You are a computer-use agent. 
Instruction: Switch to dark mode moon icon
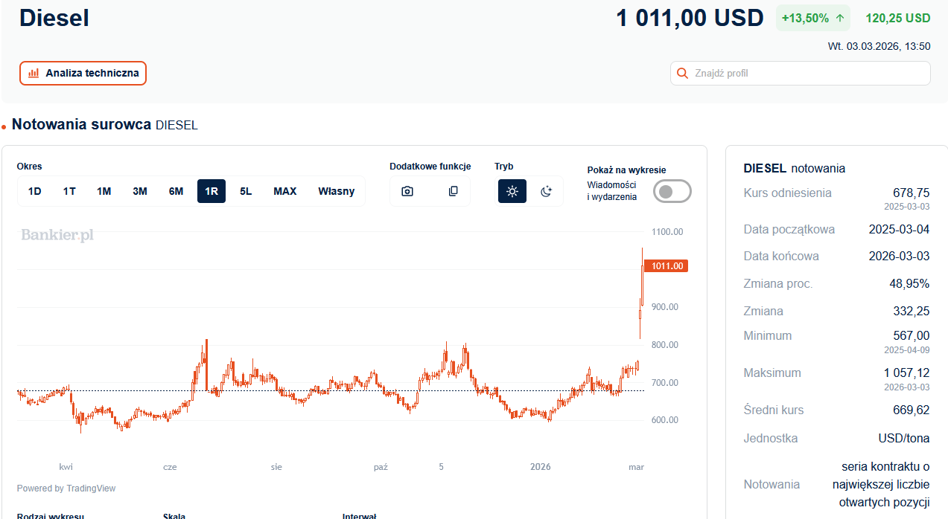[546, 191]
